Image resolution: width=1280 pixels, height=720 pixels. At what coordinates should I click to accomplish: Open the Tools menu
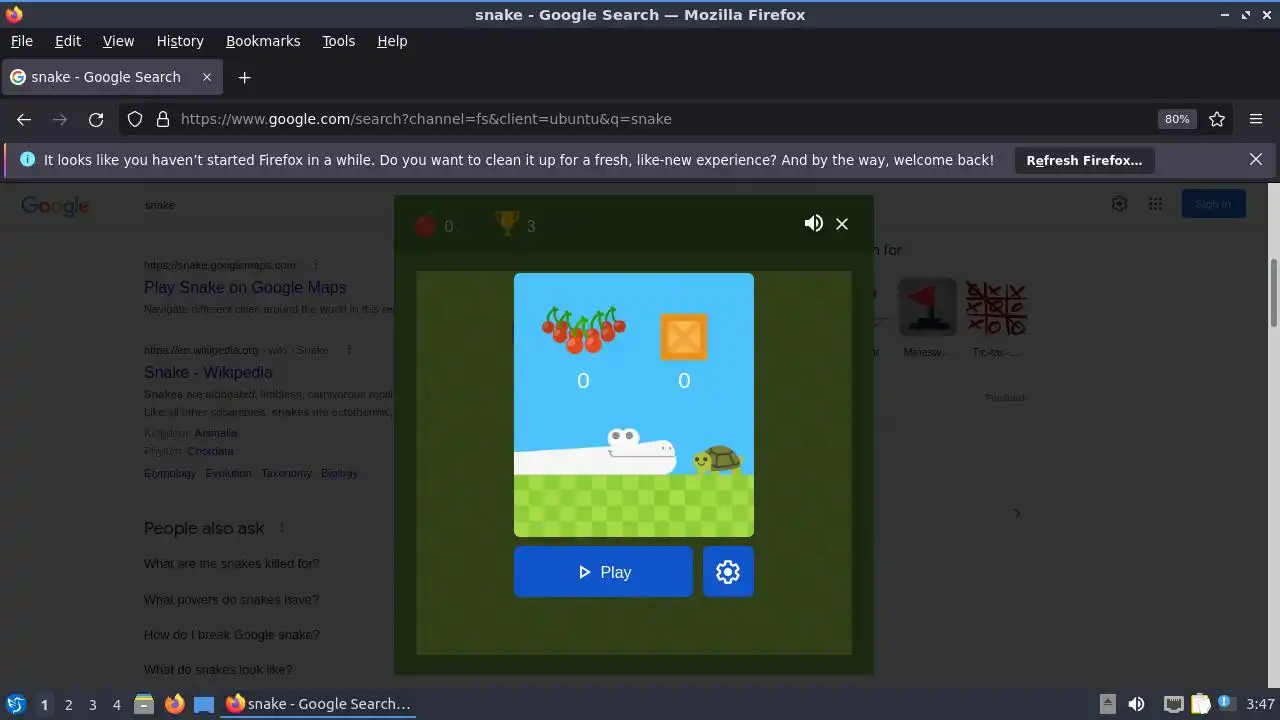click(338, 41)
